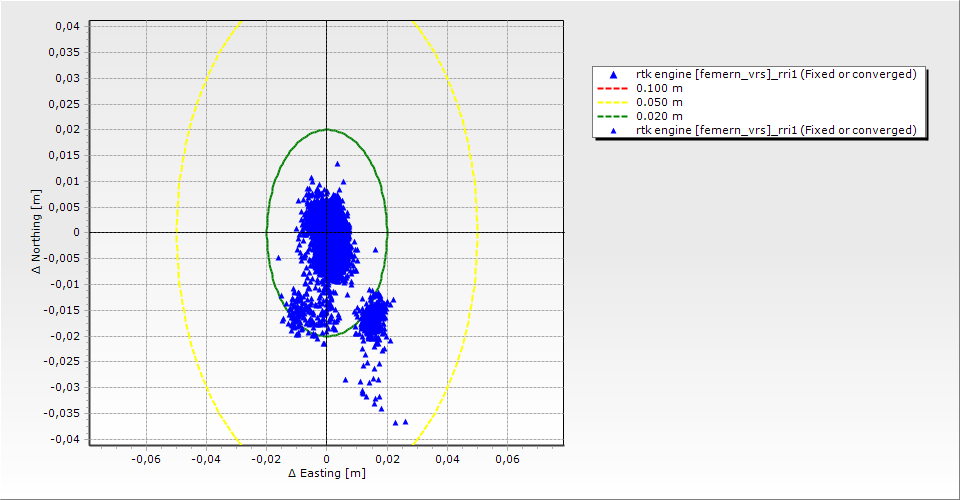Click the green dashed 0.020 m legend line
Screen dimensions: 960x500
(614, 116)
